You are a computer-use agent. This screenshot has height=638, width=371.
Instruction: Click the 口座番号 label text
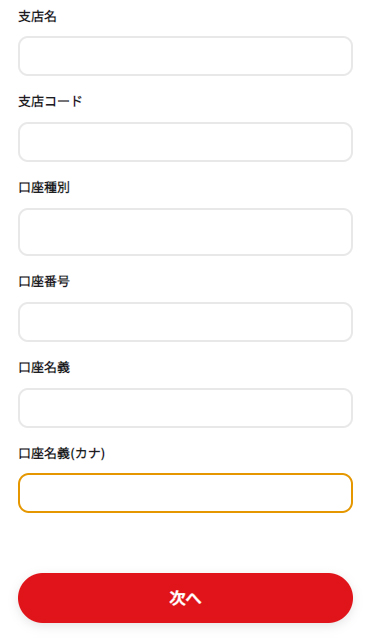point(44,281)
